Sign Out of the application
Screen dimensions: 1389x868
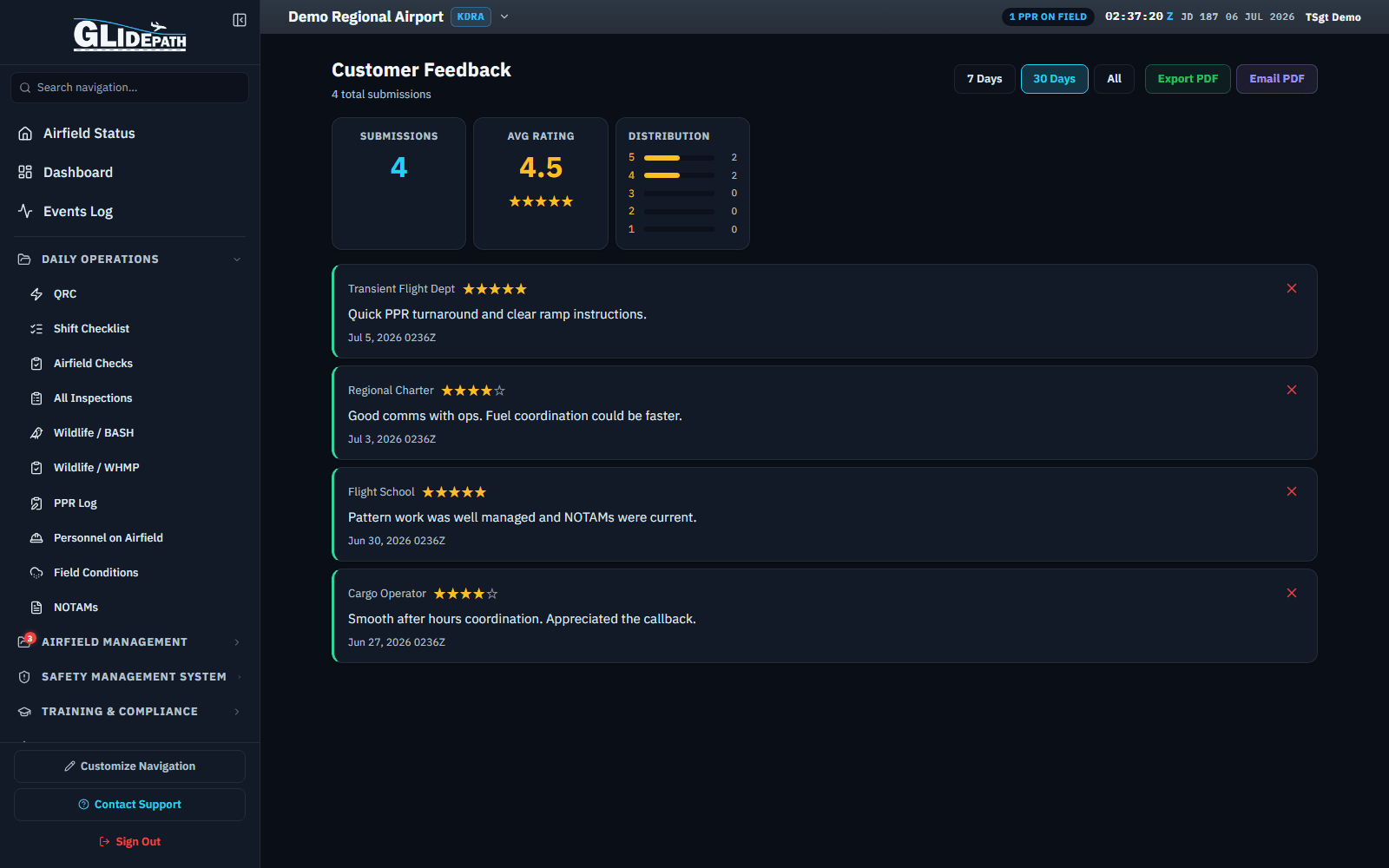(129, 842)
